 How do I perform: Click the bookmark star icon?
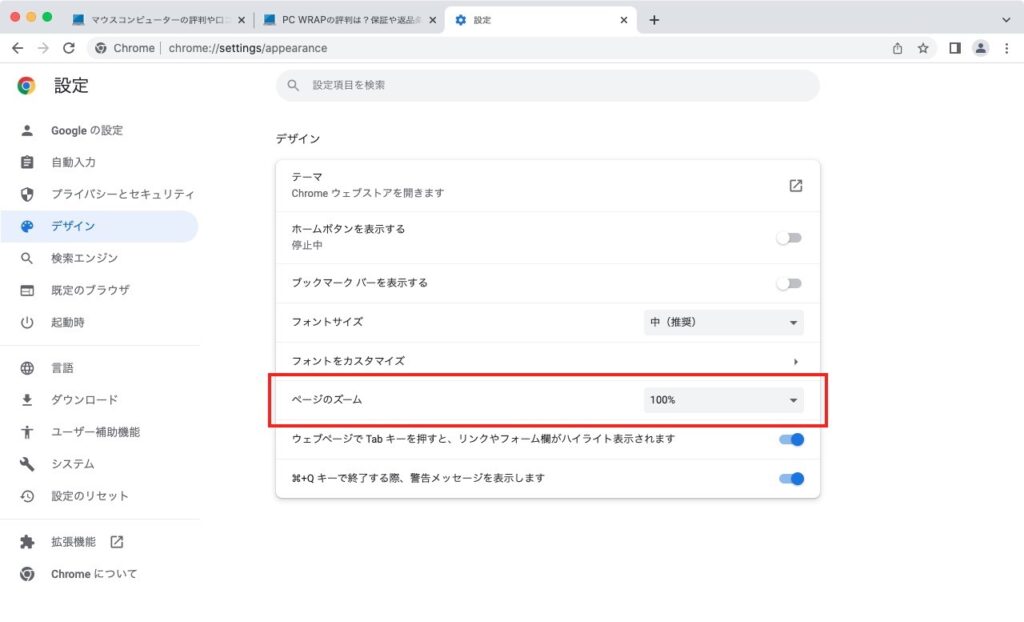click(923, 48)
